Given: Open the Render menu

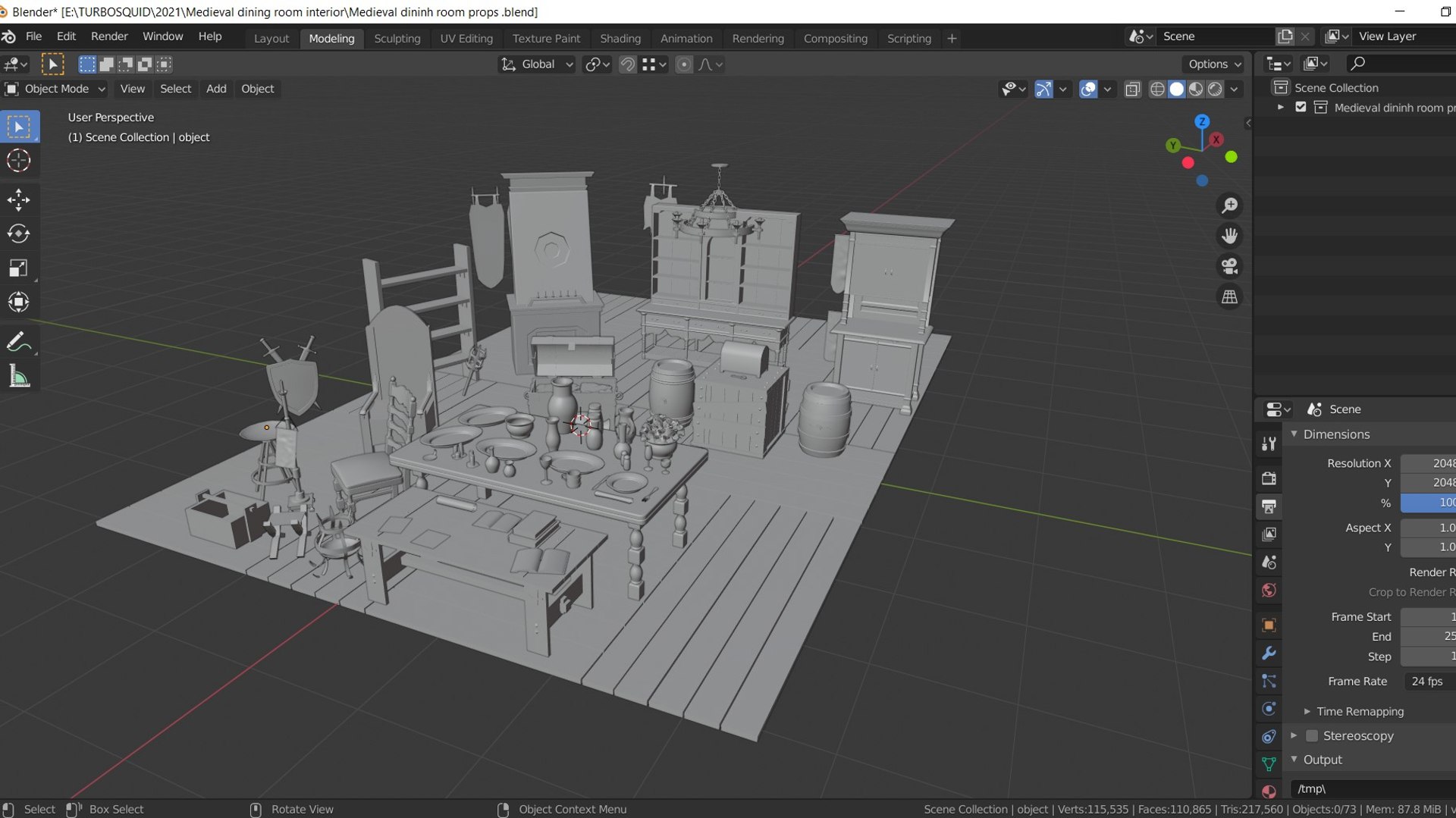Looking at the screenshot, I should tap(109, 36).
